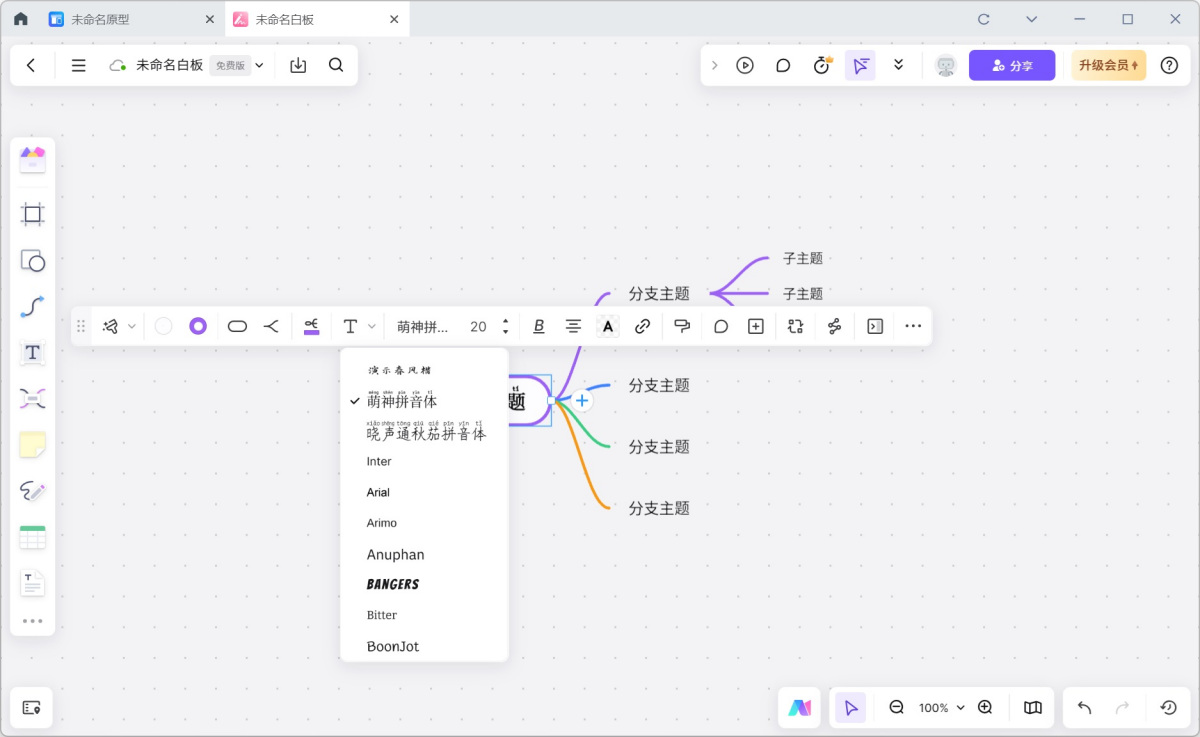Increase font size with stepper arrow
The width and height of the screenshot is (1200, 737).
point(506,321)
